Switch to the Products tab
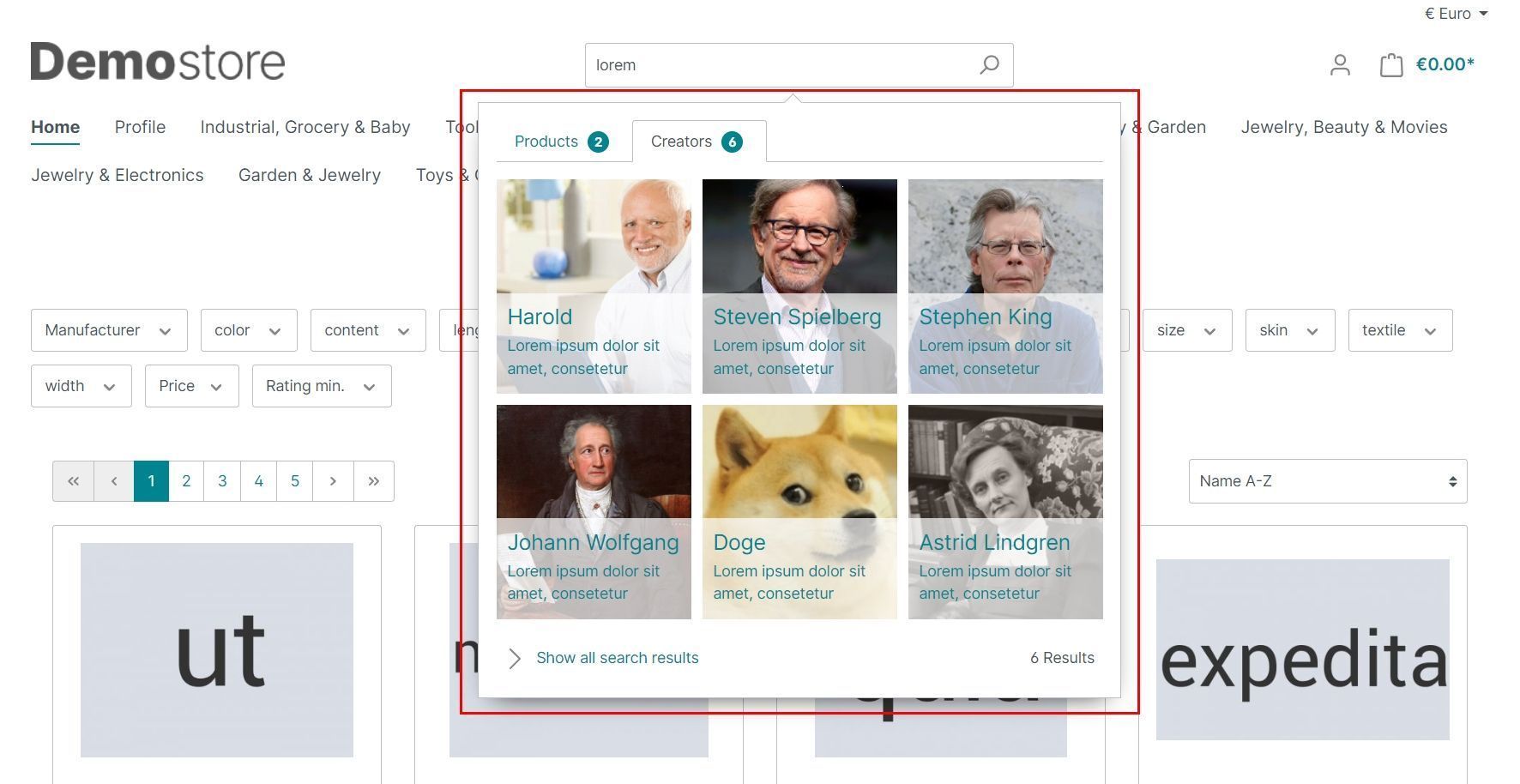The height and width of the screenshot is (784, 1520). (x=562, y=142)
